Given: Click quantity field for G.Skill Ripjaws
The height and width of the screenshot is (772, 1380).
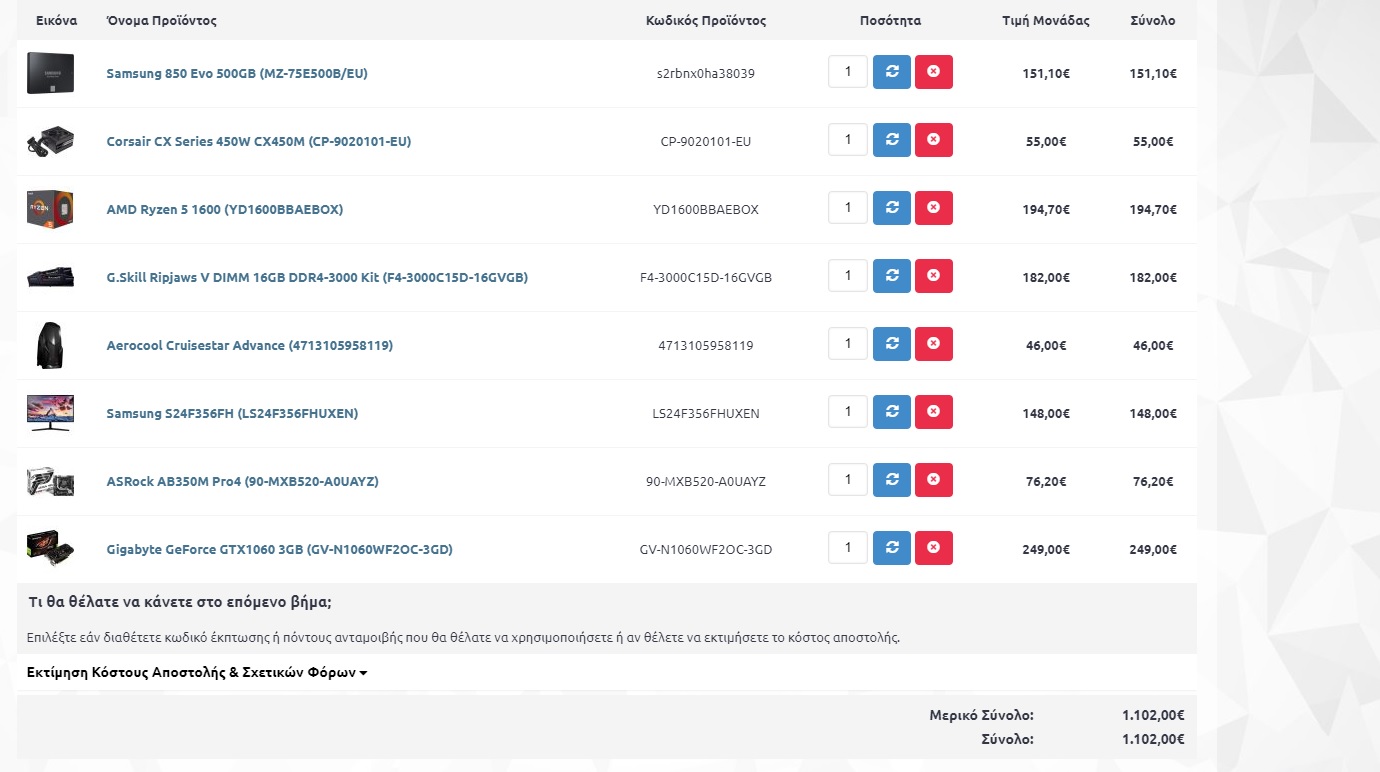Looking at the screenshot, I should point(848,276).
